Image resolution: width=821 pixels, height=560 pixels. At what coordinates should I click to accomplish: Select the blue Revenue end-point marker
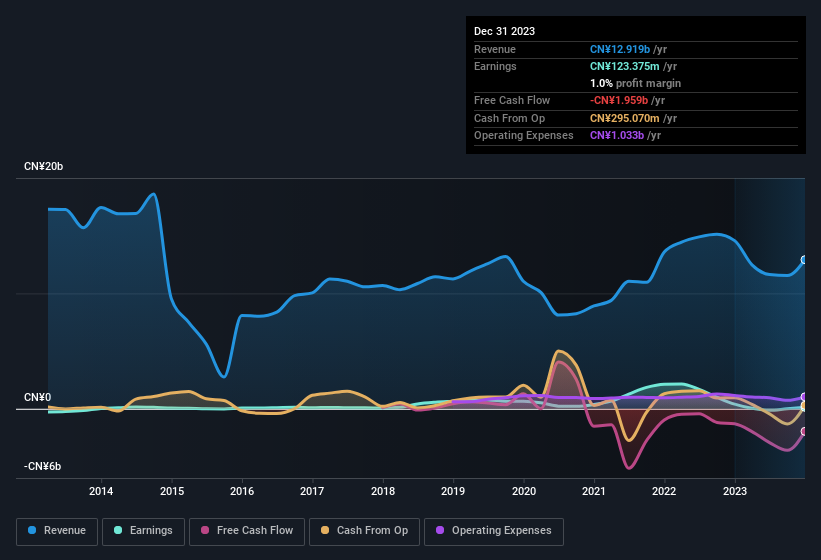pyautogui.click(x=804, y=260)
